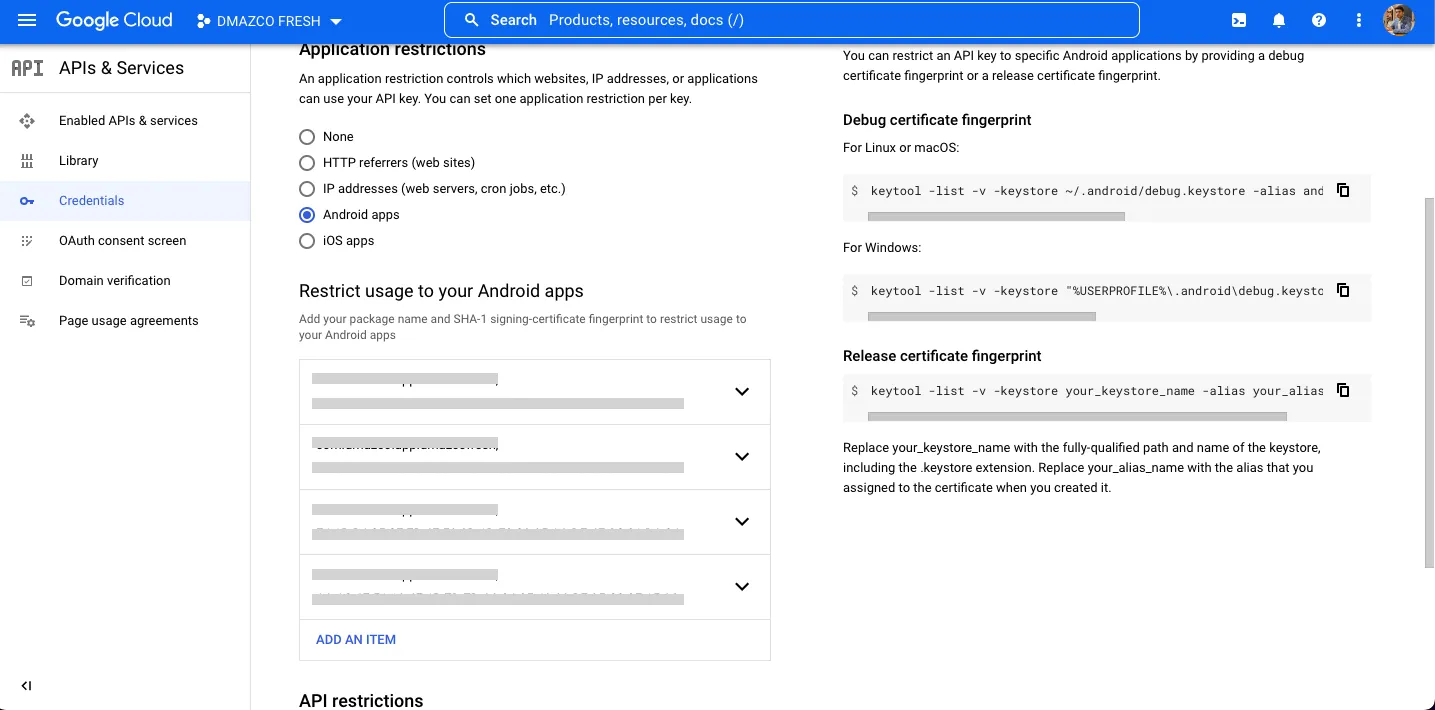Go to Enabled APIs & services

(x=128, y=121)
